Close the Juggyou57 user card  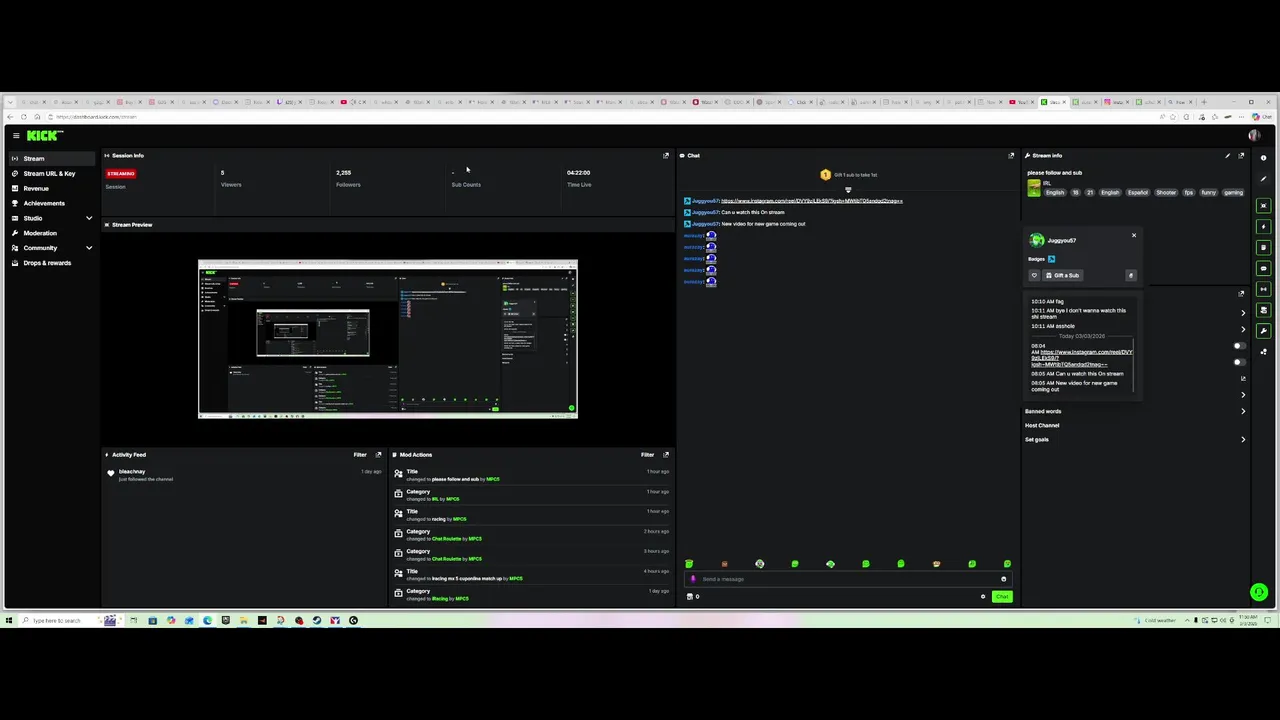1134,235
